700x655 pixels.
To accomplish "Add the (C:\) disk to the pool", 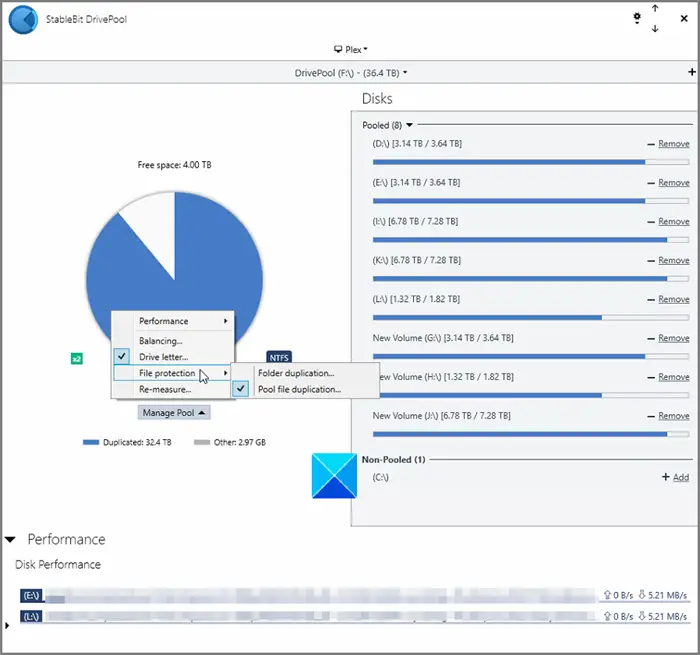I will point(681,477).
